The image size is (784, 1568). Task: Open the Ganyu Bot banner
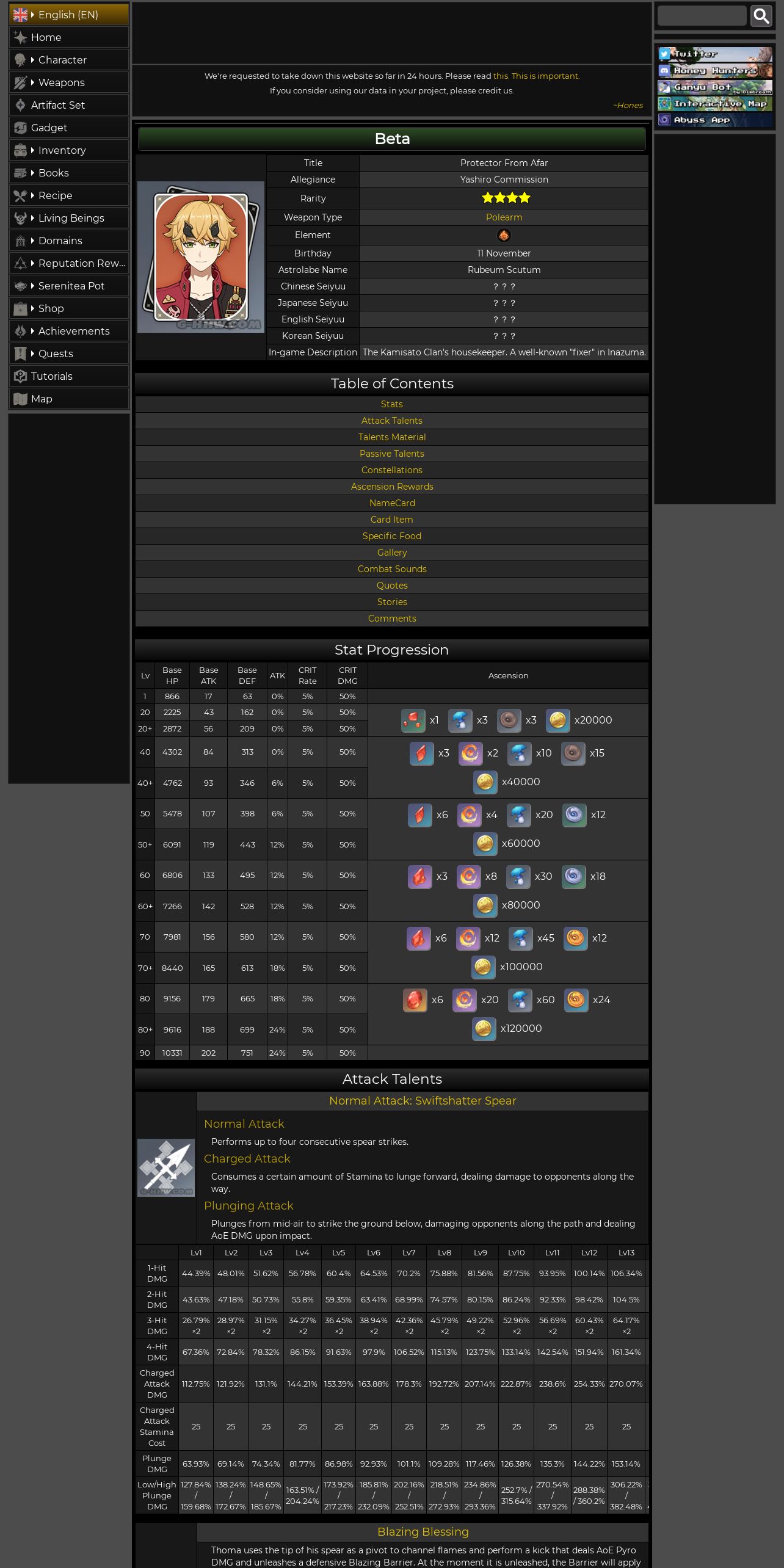pyautogui.click(x=715, y=87)
